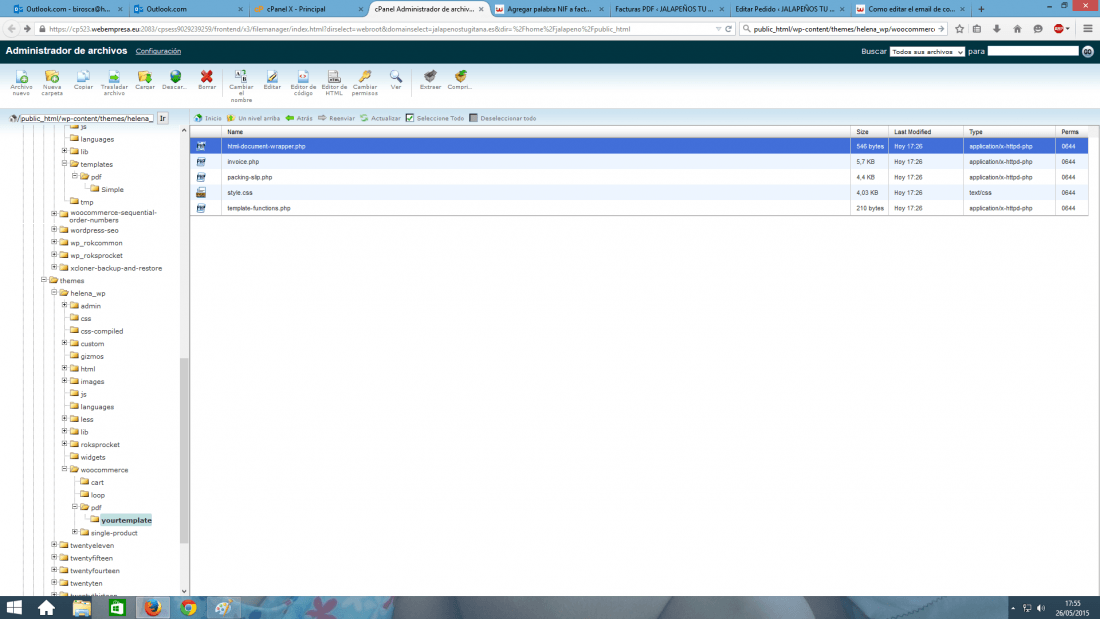This screenshot has height=619, width=1100.
Task: Switch to Facturas PDF browser tab
Action: (667, 9)
